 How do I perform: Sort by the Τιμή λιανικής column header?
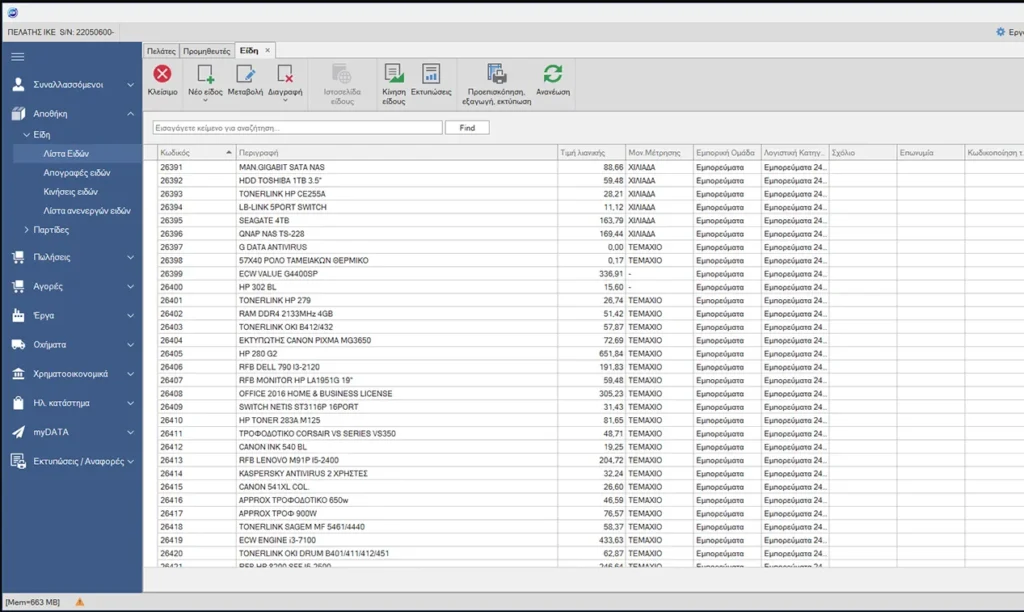[x=591, y=153]
